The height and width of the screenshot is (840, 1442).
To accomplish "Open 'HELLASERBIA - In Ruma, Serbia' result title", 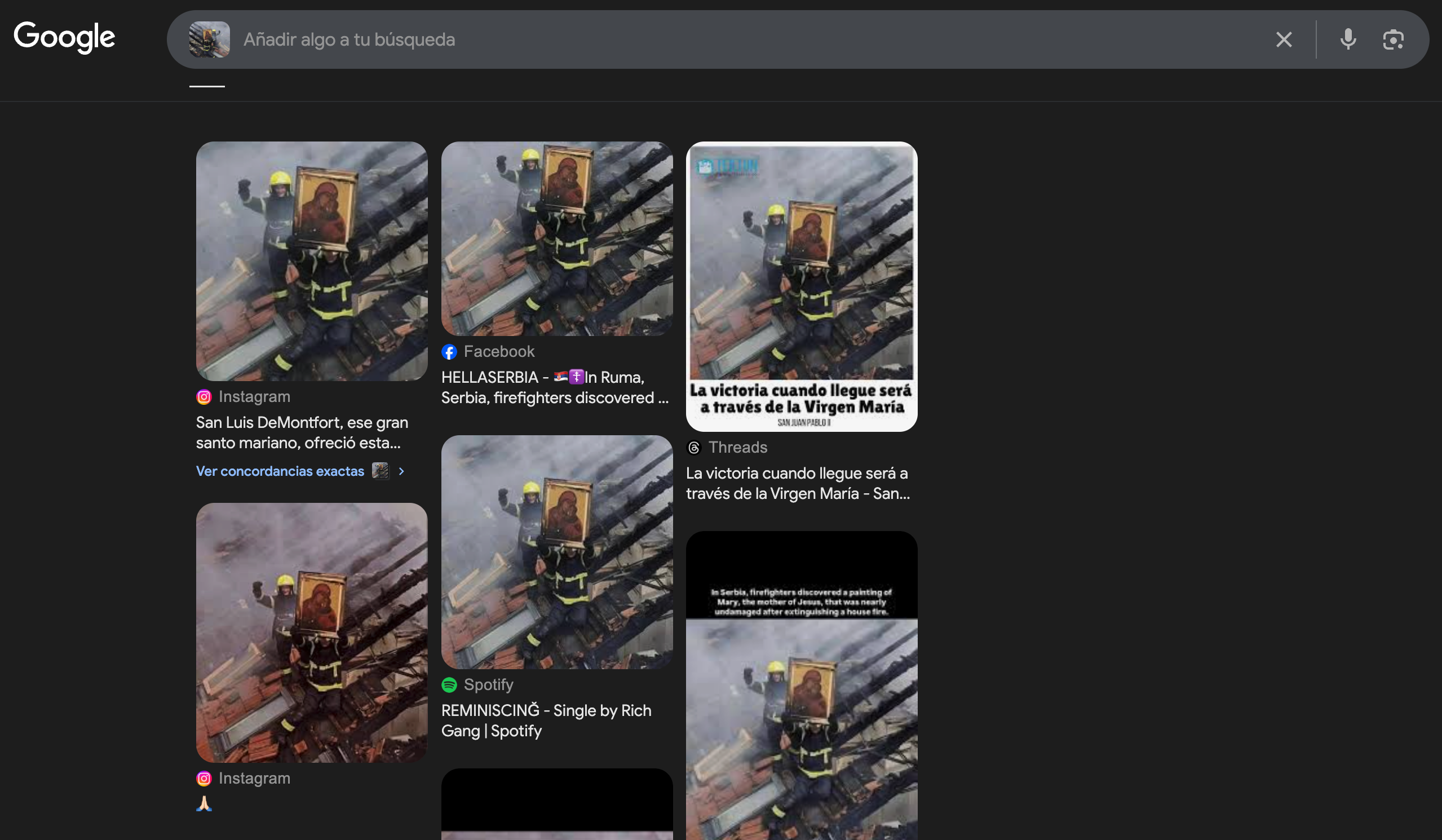I will point(555,387).
